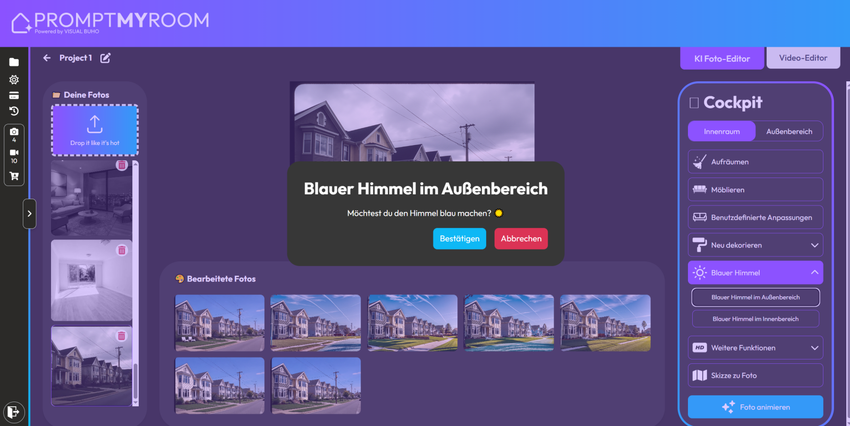The width and height of the screenshot is (850, 426).
Task: Click the photo upload drop zone
Action: (95, 130)
